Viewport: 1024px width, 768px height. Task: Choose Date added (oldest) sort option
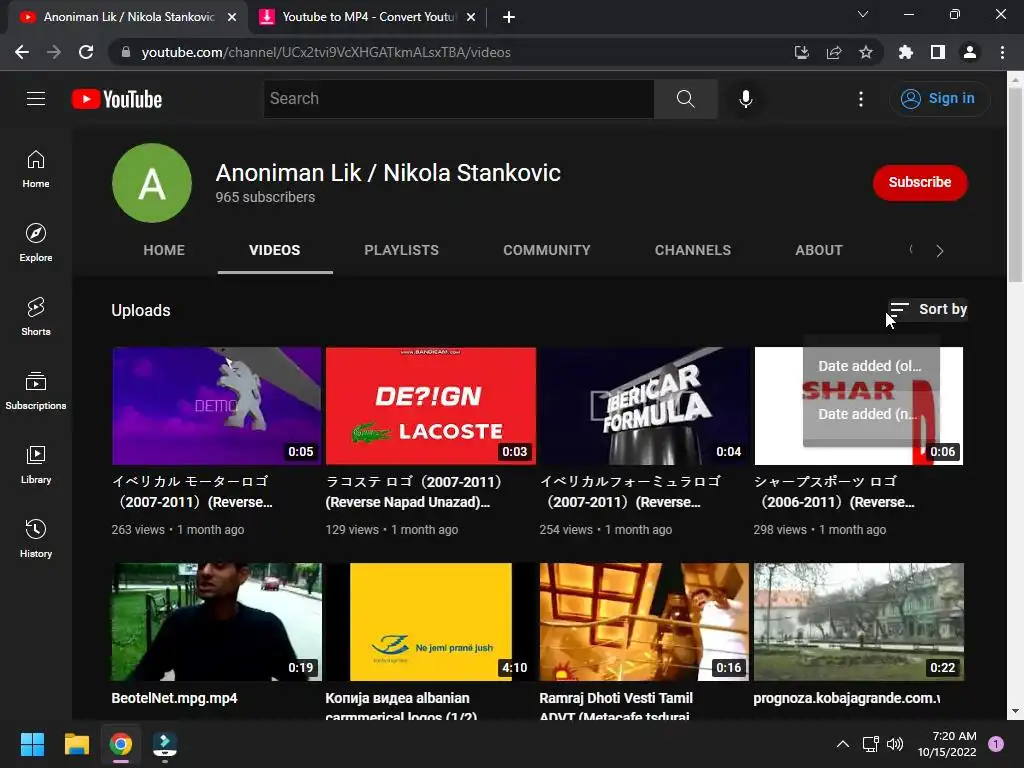(x=870, y=366)
